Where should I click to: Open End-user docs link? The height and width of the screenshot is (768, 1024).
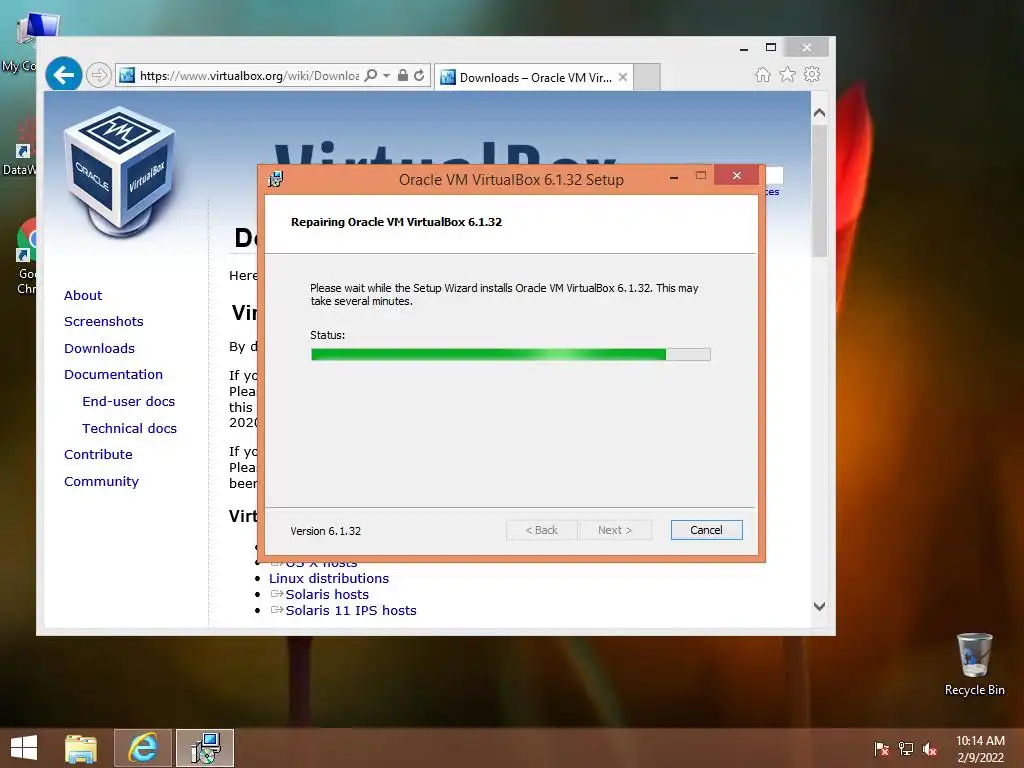tap(129, 401)
